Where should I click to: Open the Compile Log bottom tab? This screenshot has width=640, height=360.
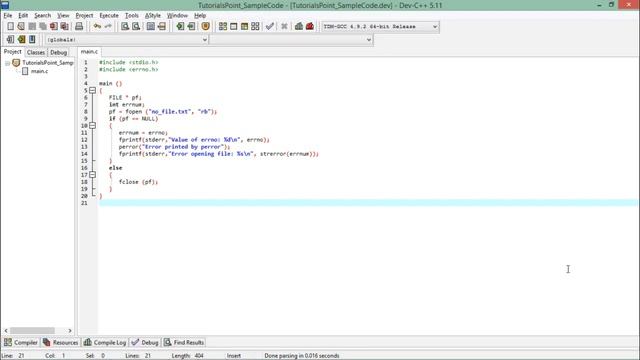(x=105, y=342)
